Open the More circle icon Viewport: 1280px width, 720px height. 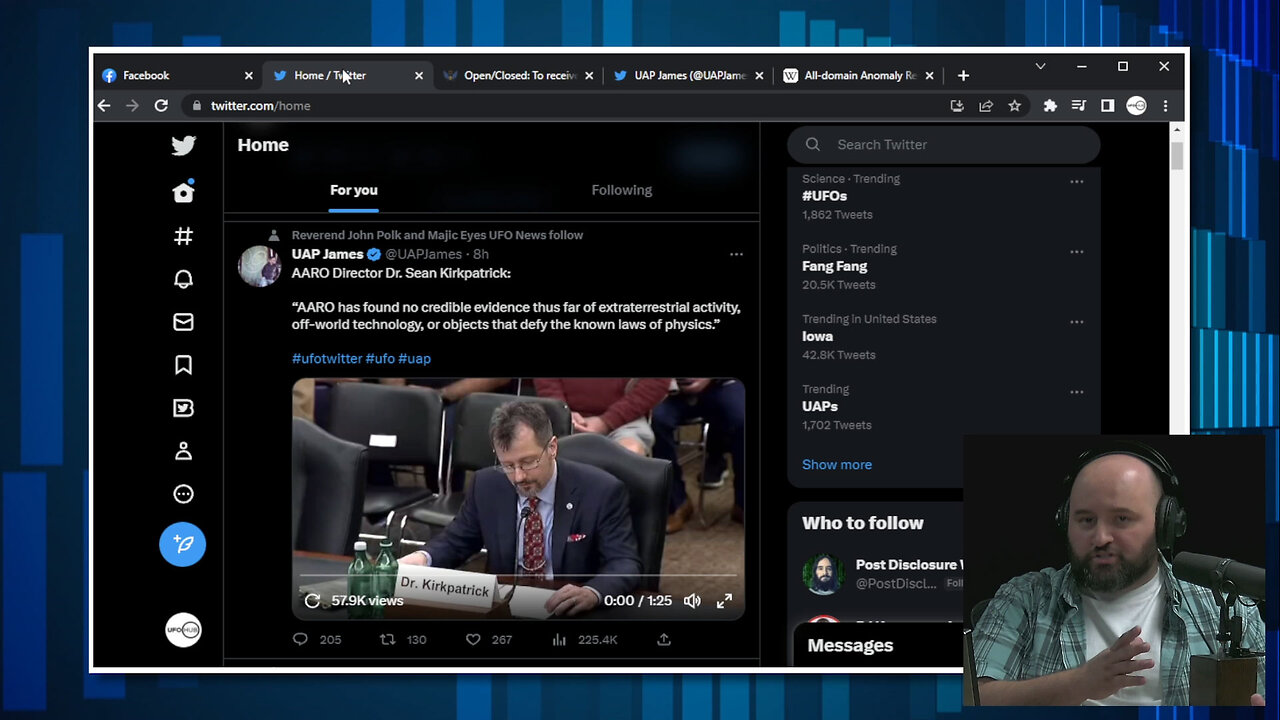pos(183,494)
